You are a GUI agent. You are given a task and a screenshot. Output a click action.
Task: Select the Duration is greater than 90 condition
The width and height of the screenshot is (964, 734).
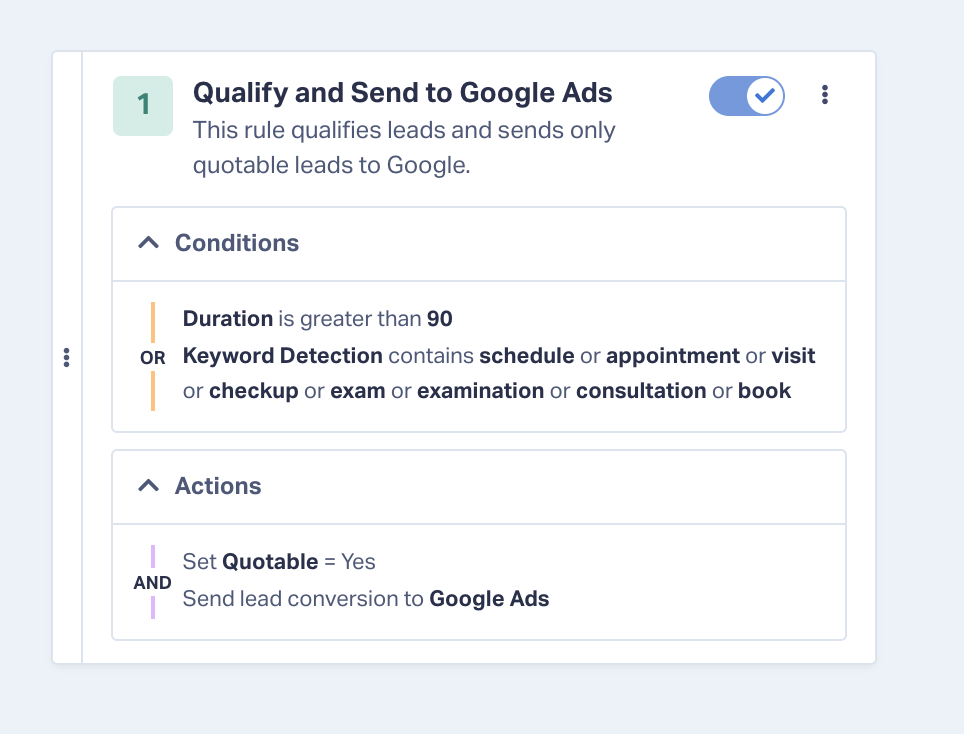[317, 318]
